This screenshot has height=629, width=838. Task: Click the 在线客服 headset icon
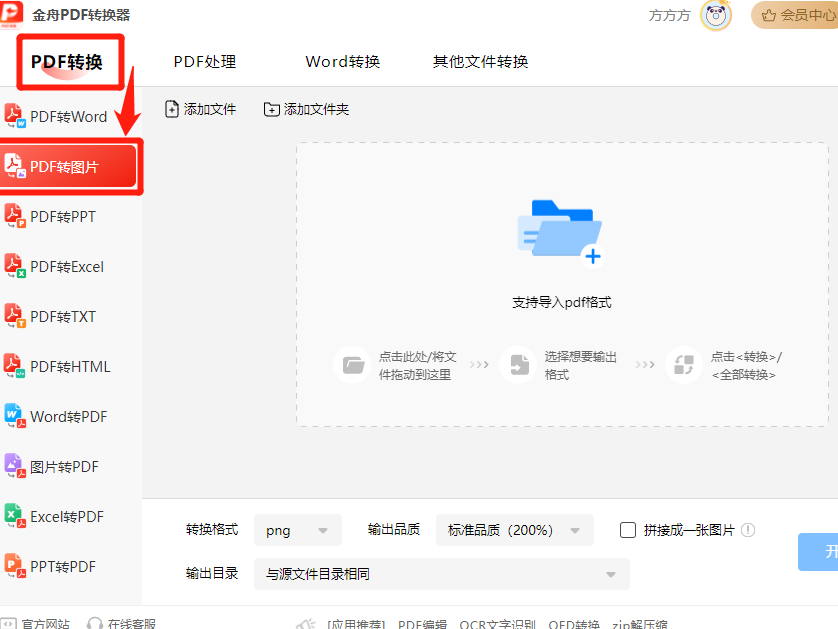95,624
